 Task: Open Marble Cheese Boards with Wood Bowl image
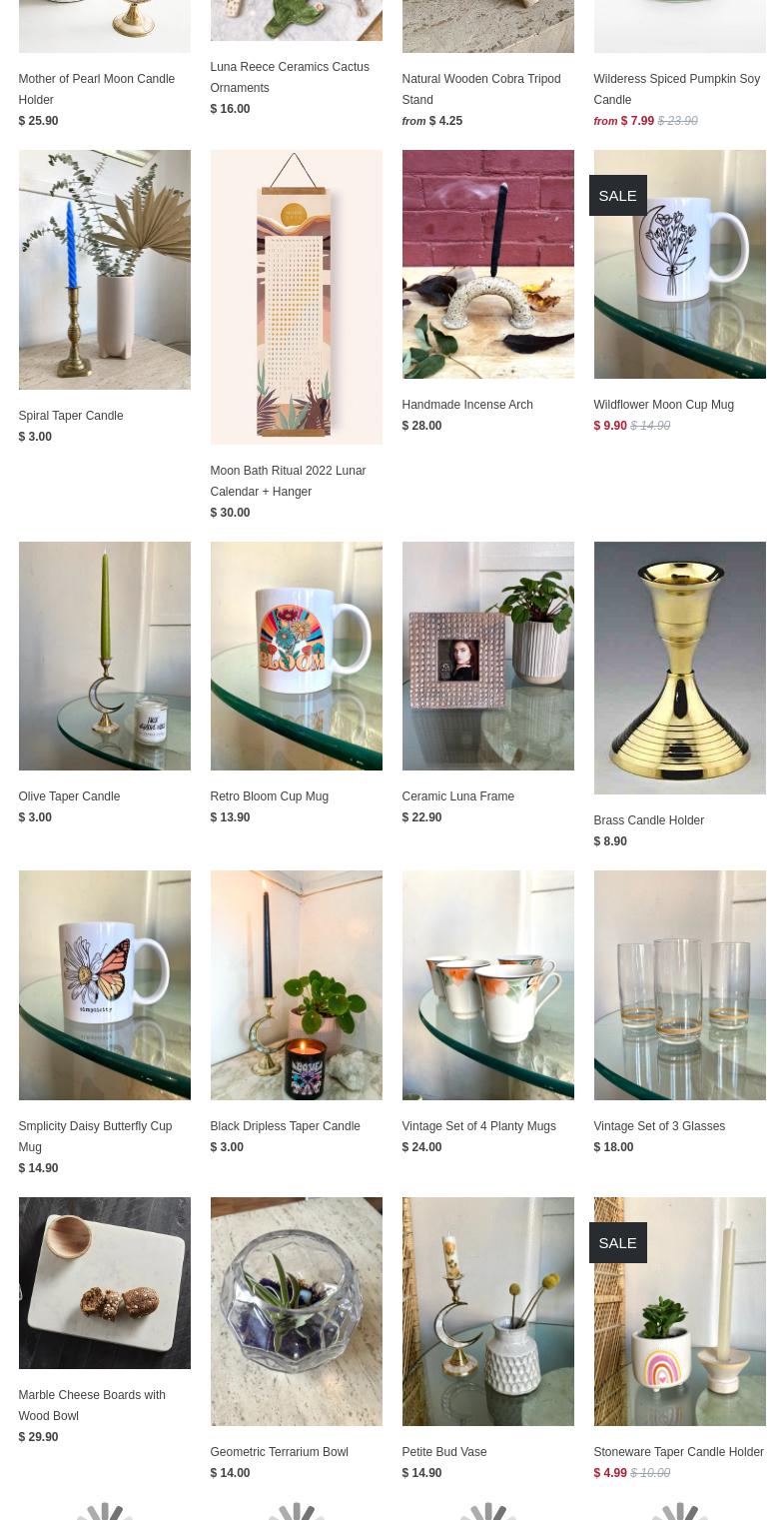pos(104,1283)
